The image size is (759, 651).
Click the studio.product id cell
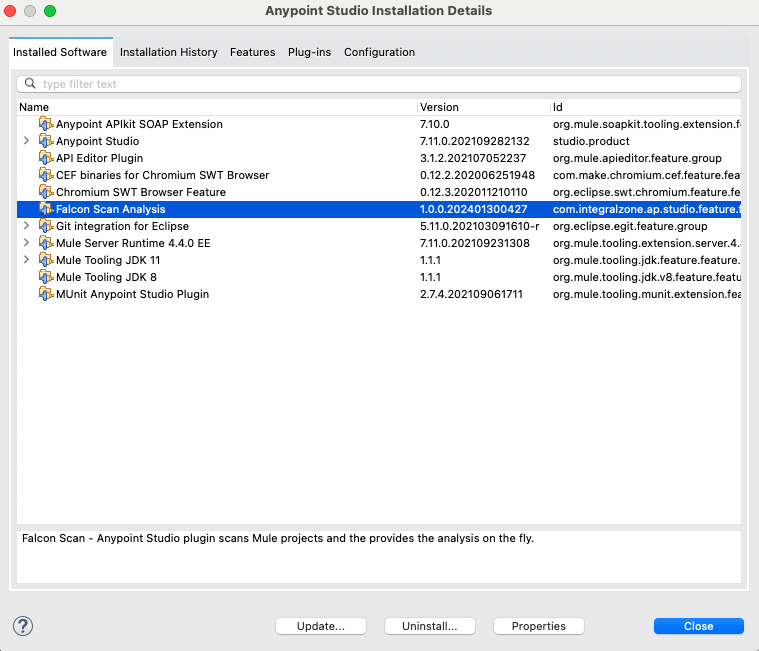(591, 141)
